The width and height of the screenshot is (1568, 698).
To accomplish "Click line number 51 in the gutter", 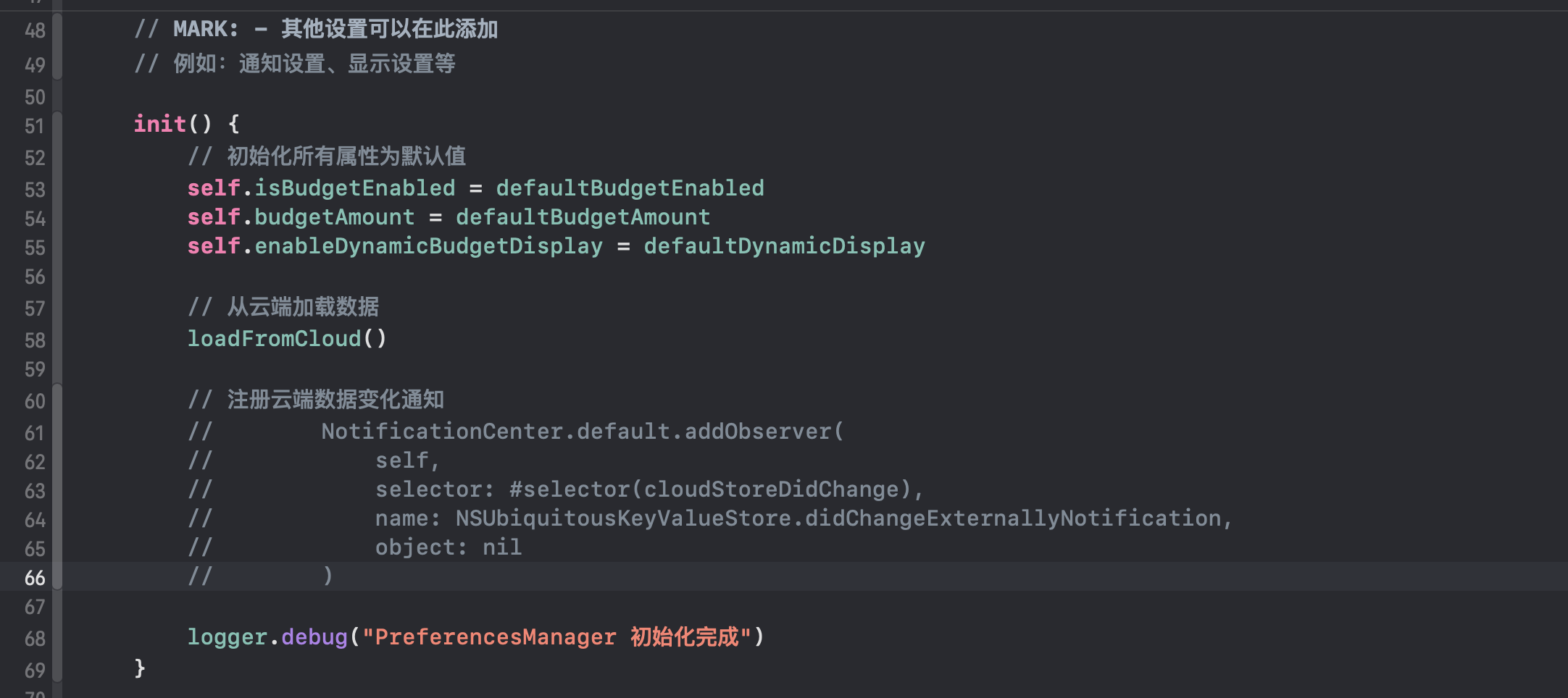I will (34, 127).
